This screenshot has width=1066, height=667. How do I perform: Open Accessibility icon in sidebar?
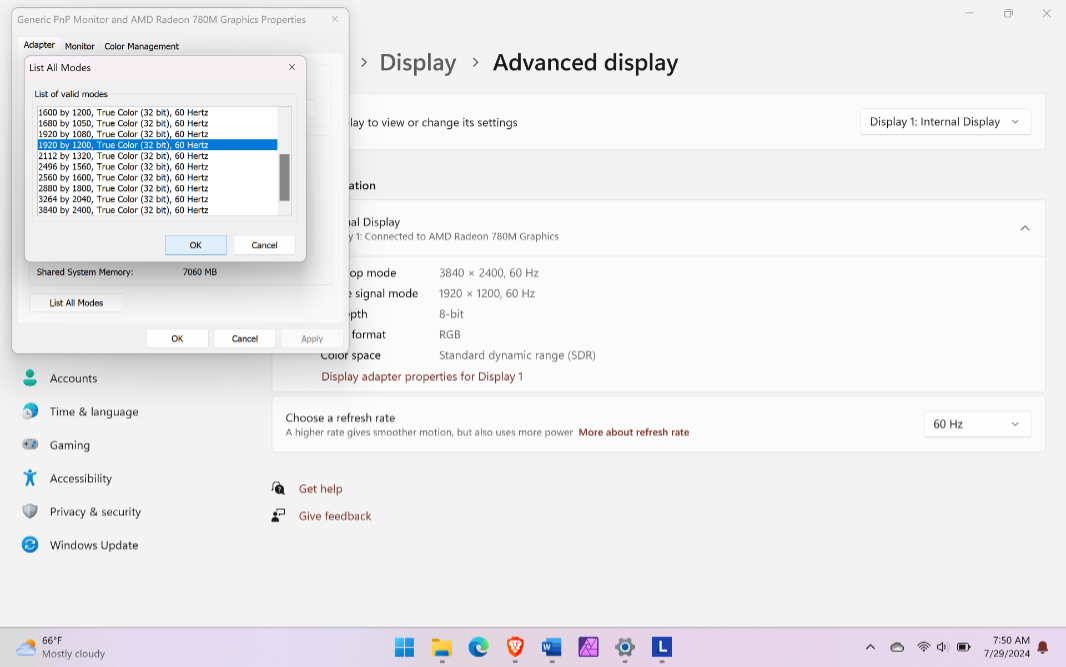[30, 478]
